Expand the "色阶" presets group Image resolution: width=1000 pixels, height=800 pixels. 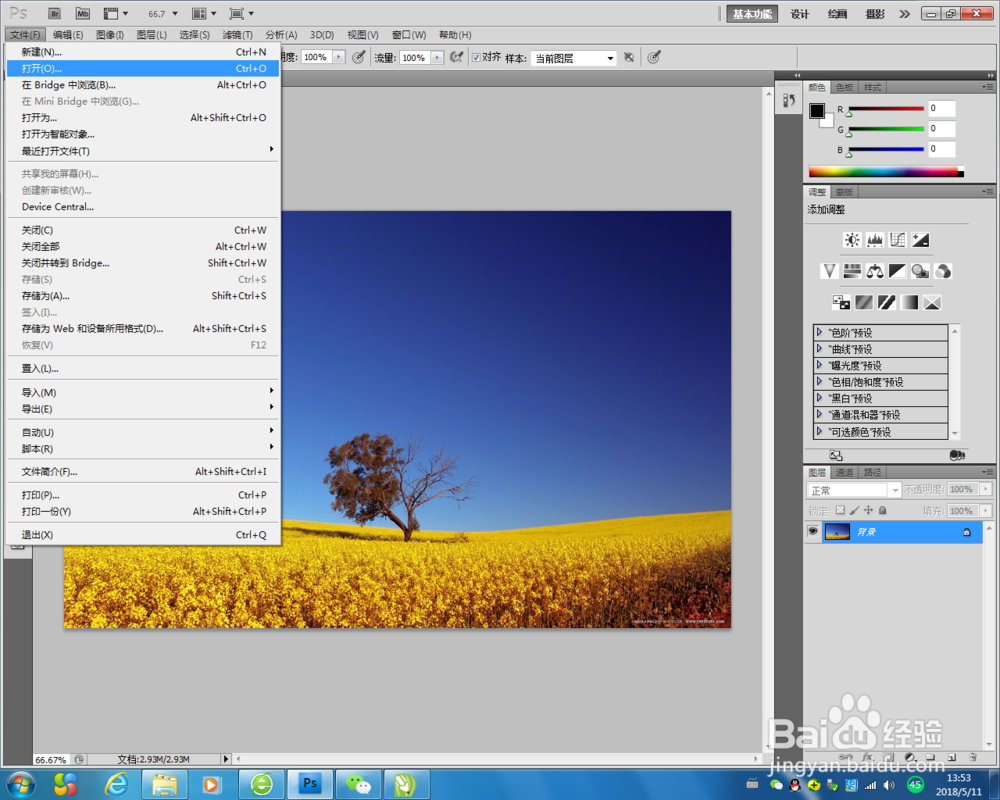(x=820, y=332)
